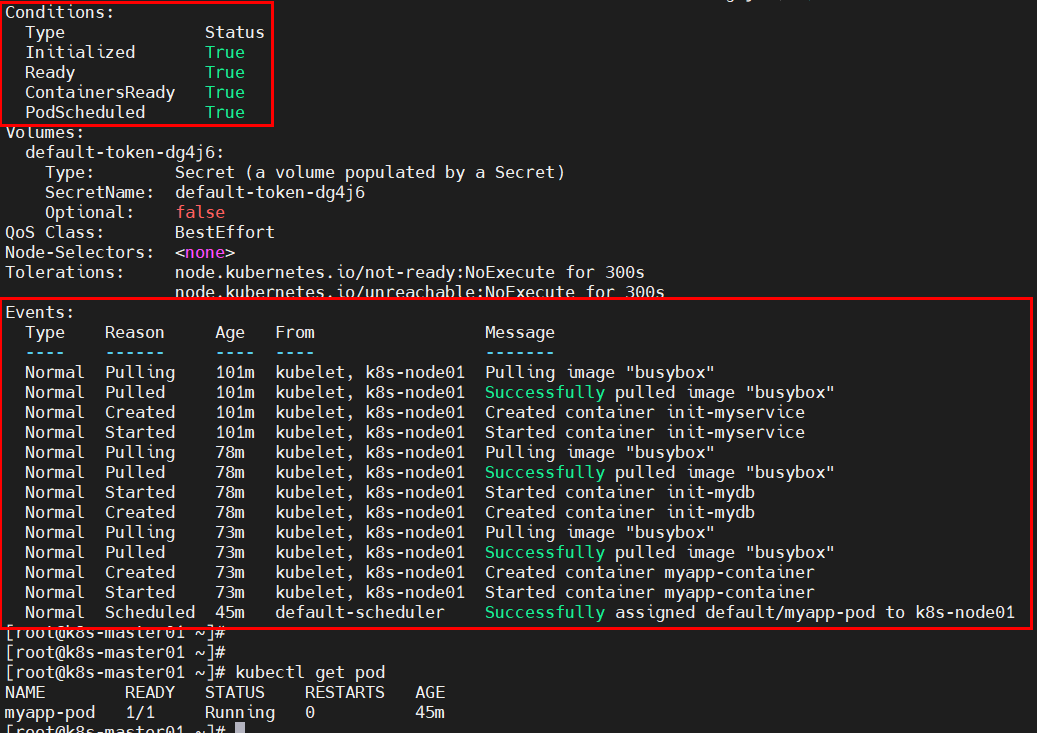
Task: Select the red 'false' Optional value
Action: pyautogui.click(x=200, y=212)
